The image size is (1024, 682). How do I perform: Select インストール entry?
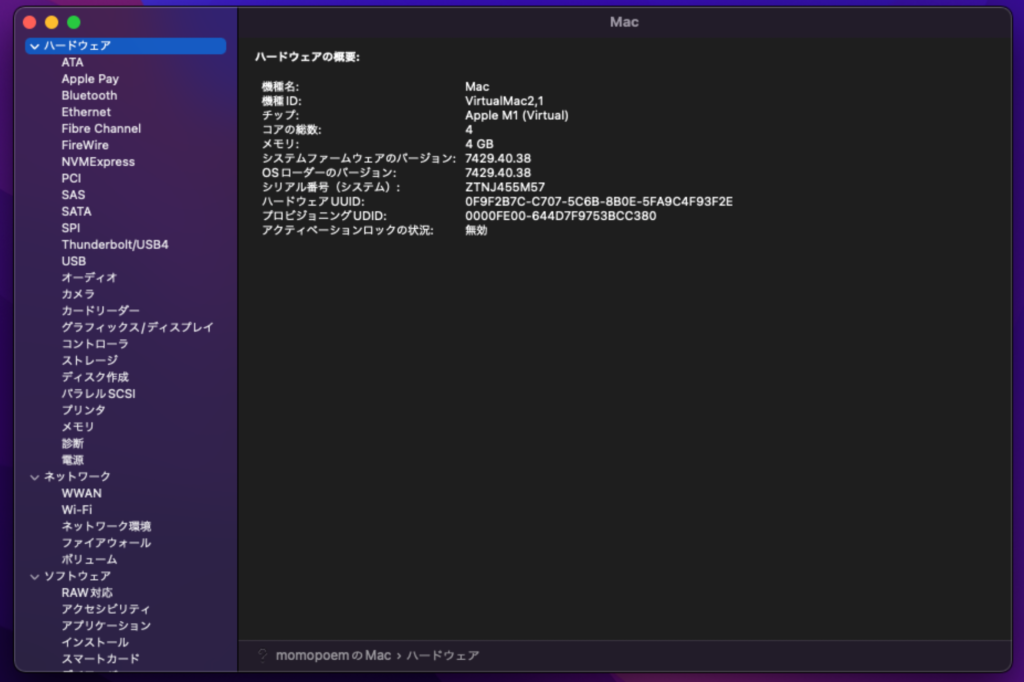(95, 643)
